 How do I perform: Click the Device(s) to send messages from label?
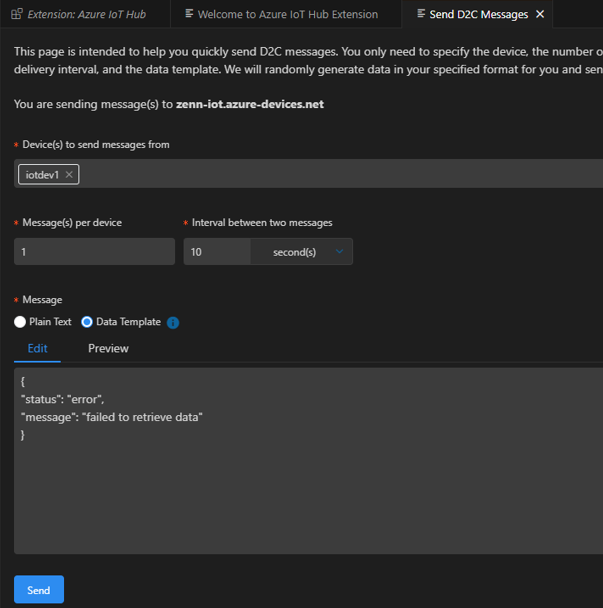point(96,145)
